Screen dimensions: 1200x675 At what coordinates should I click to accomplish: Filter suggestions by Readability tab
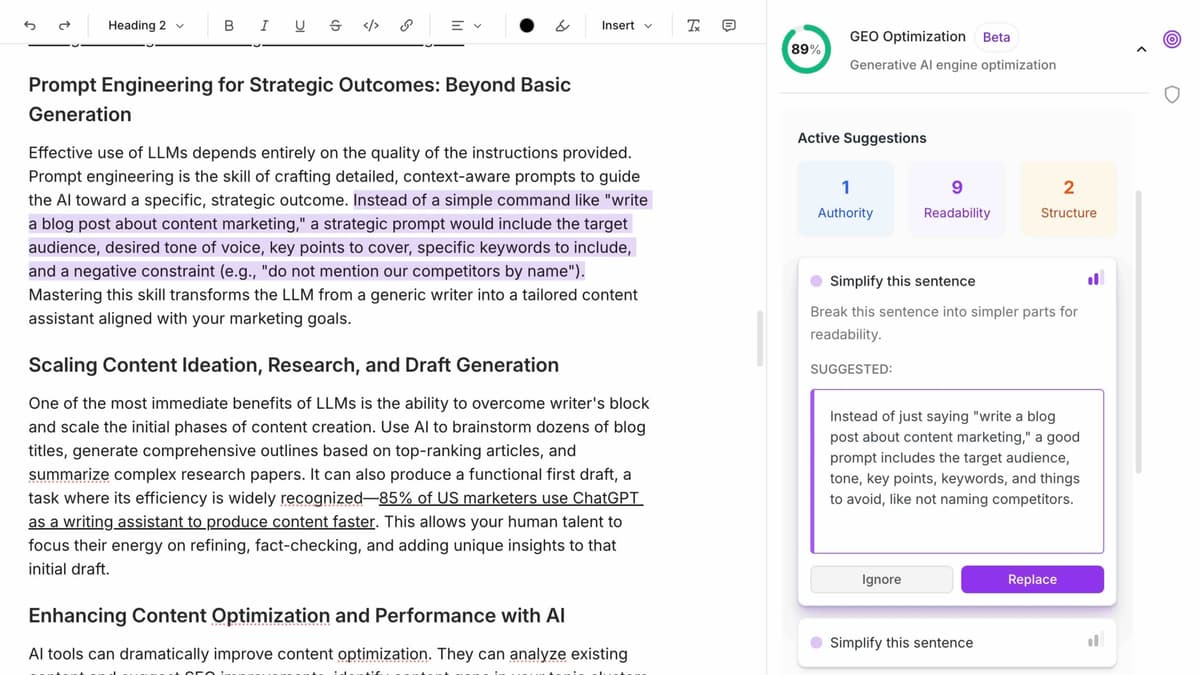point(957,199)
